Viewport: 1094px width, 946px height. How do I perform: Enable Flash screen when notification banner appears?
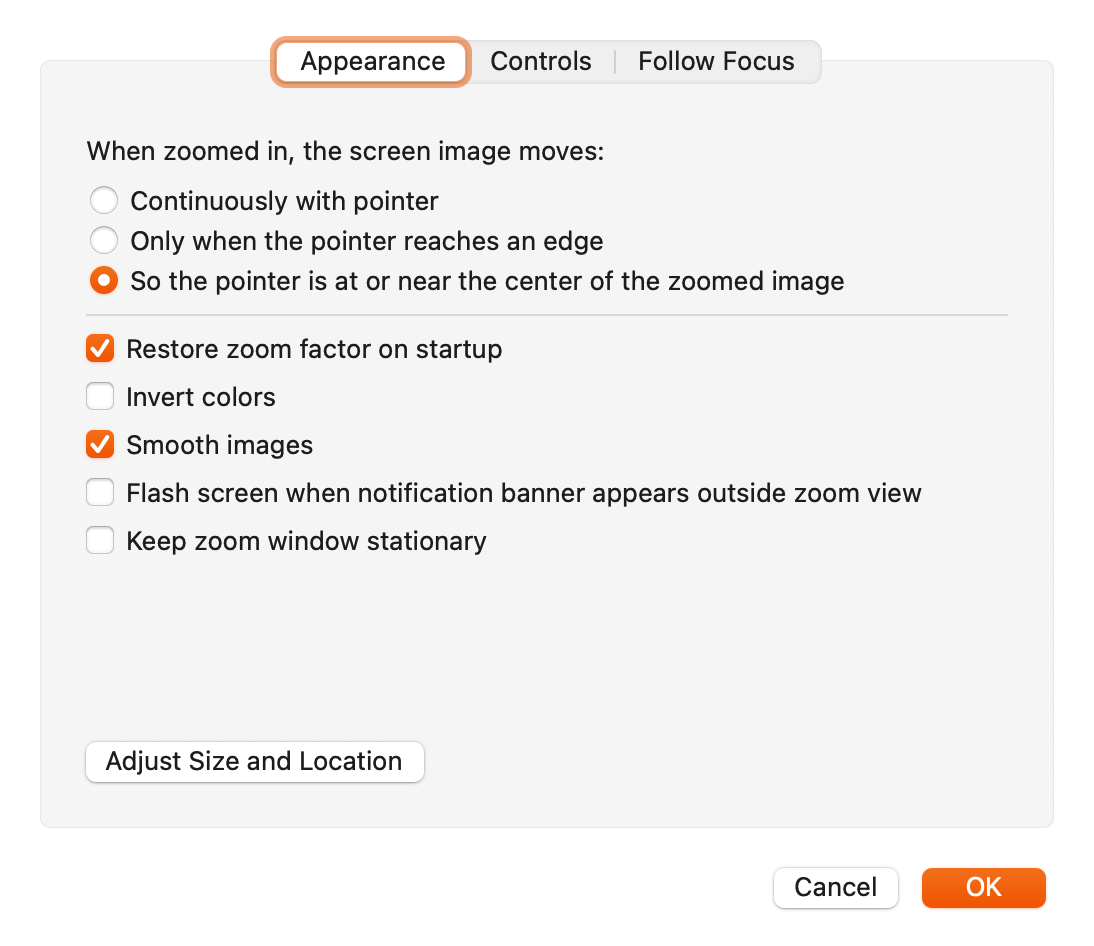tap(100, 493)
